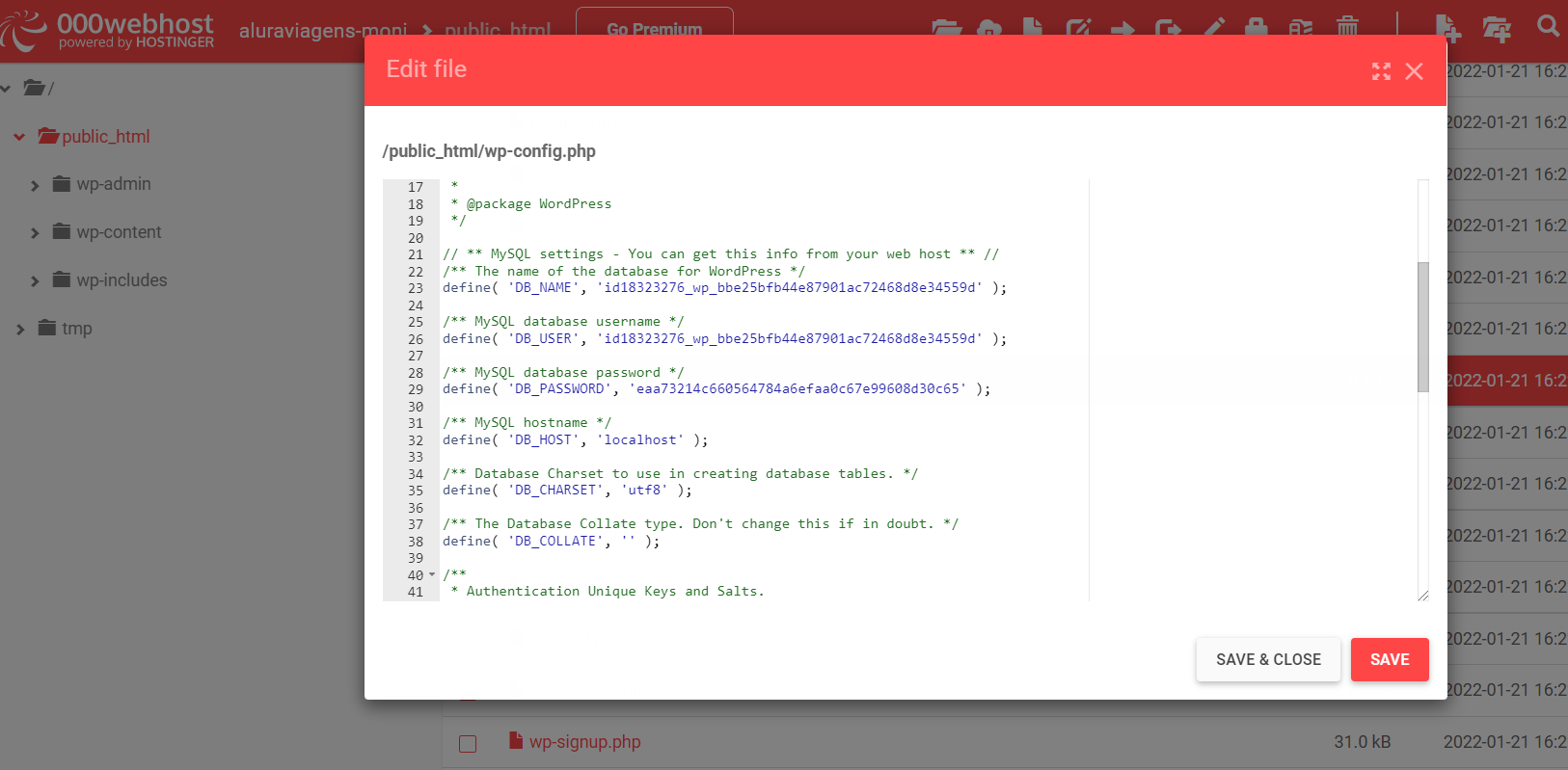This screenshot has width=1568, height=770.
Task: Click the wp-admin folder icon
Action: 62,183
